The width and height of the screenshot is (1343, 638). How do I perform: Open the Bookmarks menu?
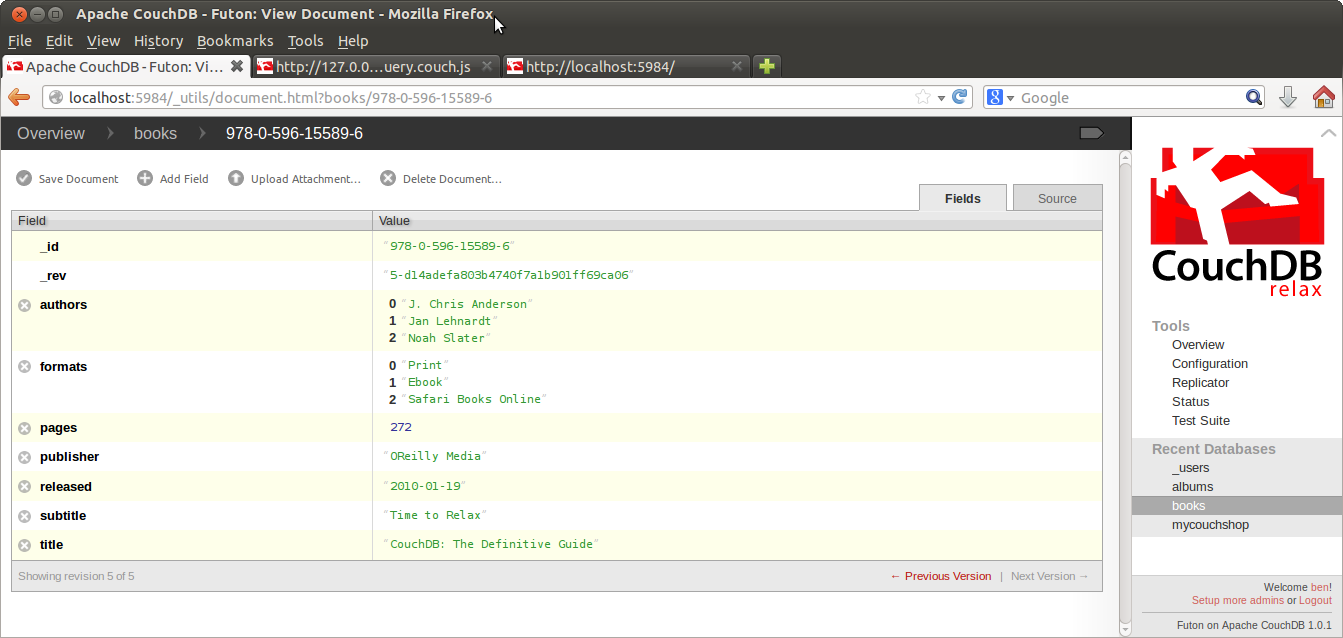click(235, 41)
